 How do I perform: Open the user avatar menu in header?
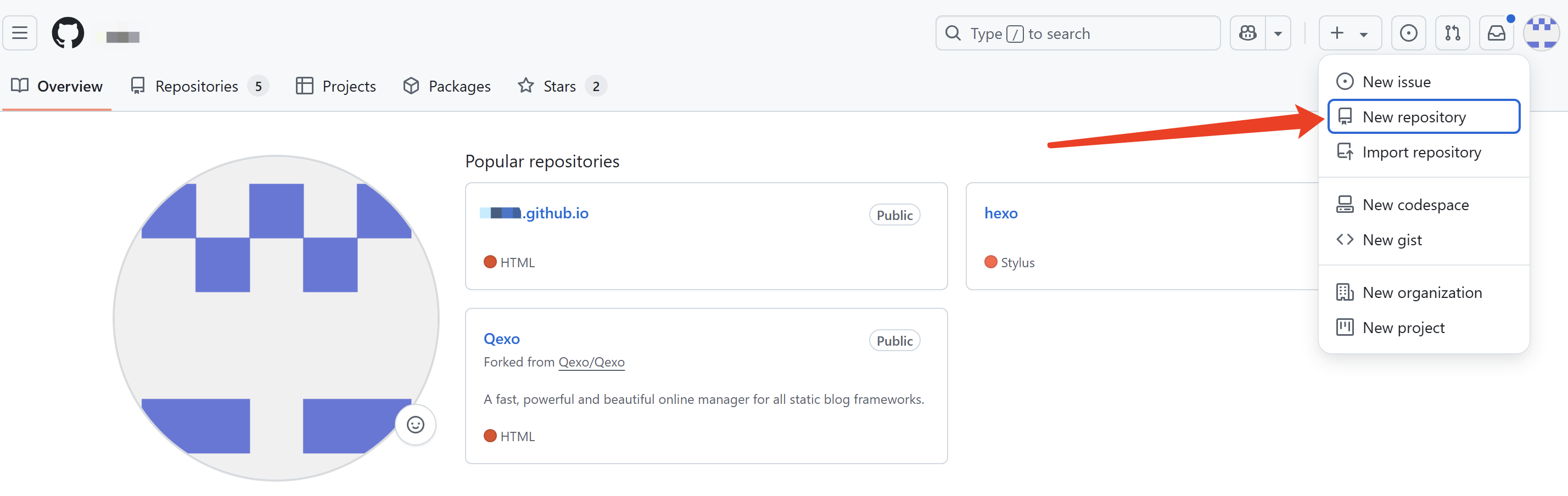pos(1541,33)
